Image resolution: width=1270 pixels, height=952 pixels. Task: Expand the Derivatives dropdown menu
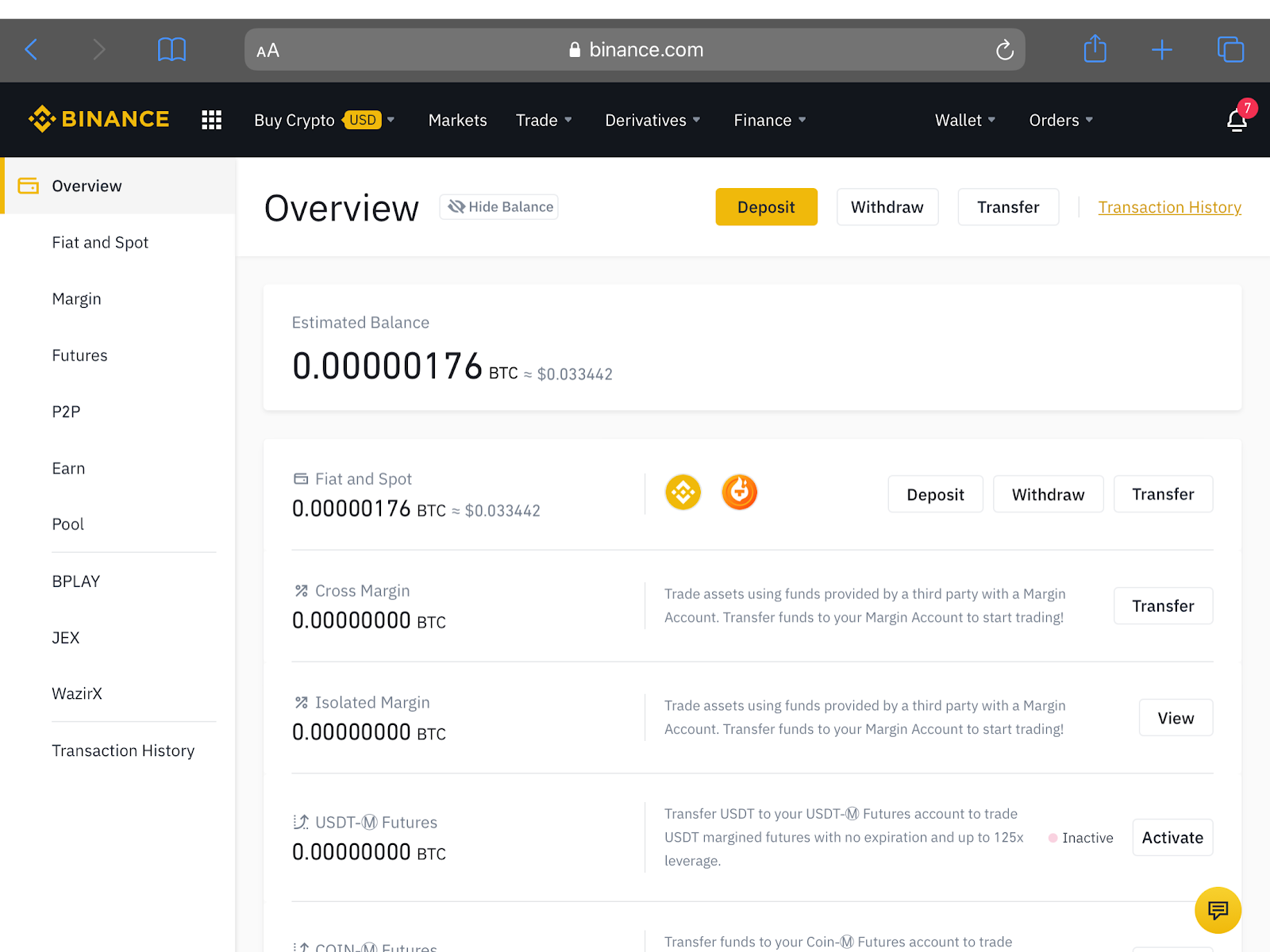(x=652, y=120)
